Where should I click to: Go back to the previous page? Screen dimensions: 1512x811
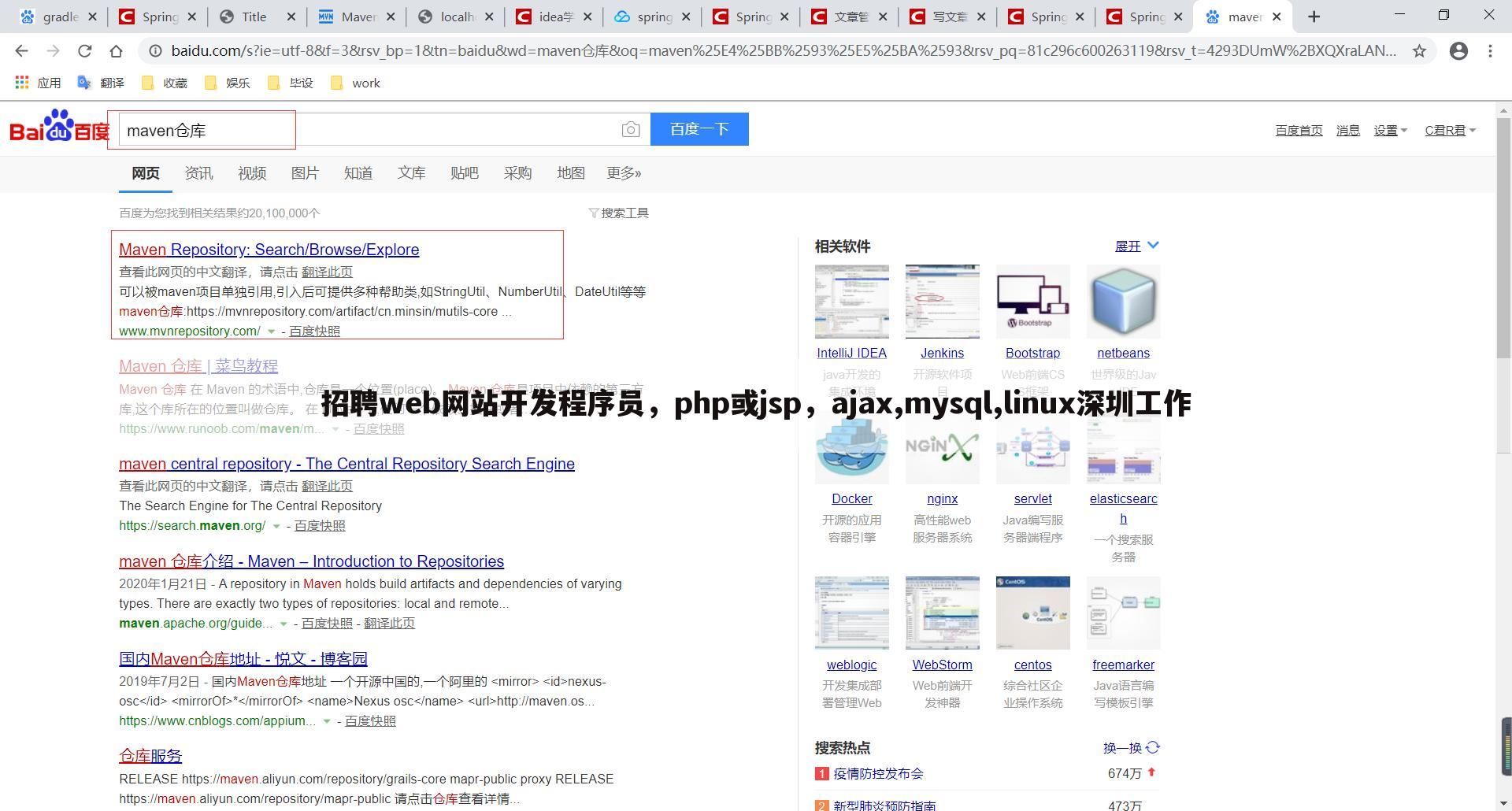coord(21,51)
